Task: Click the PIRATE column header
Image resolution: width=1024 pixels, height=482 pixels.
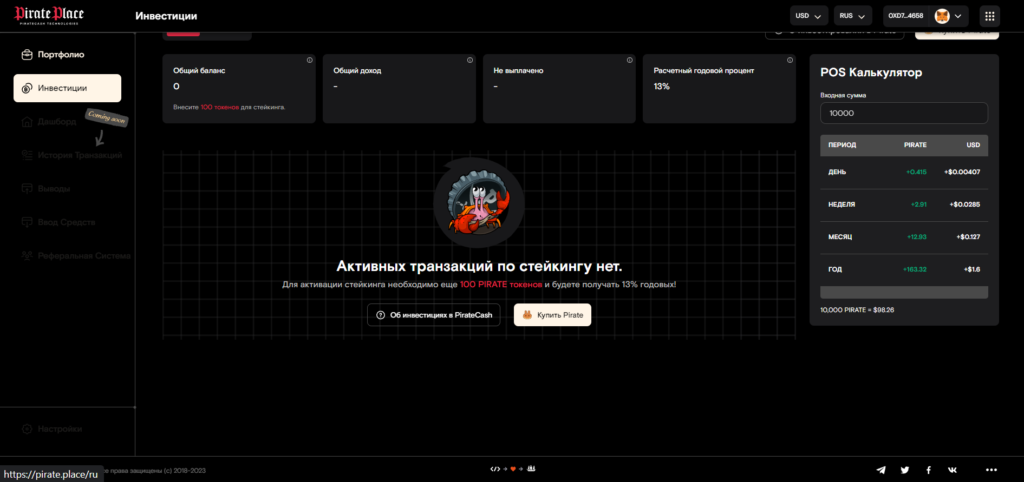Action: coord(915,145)
